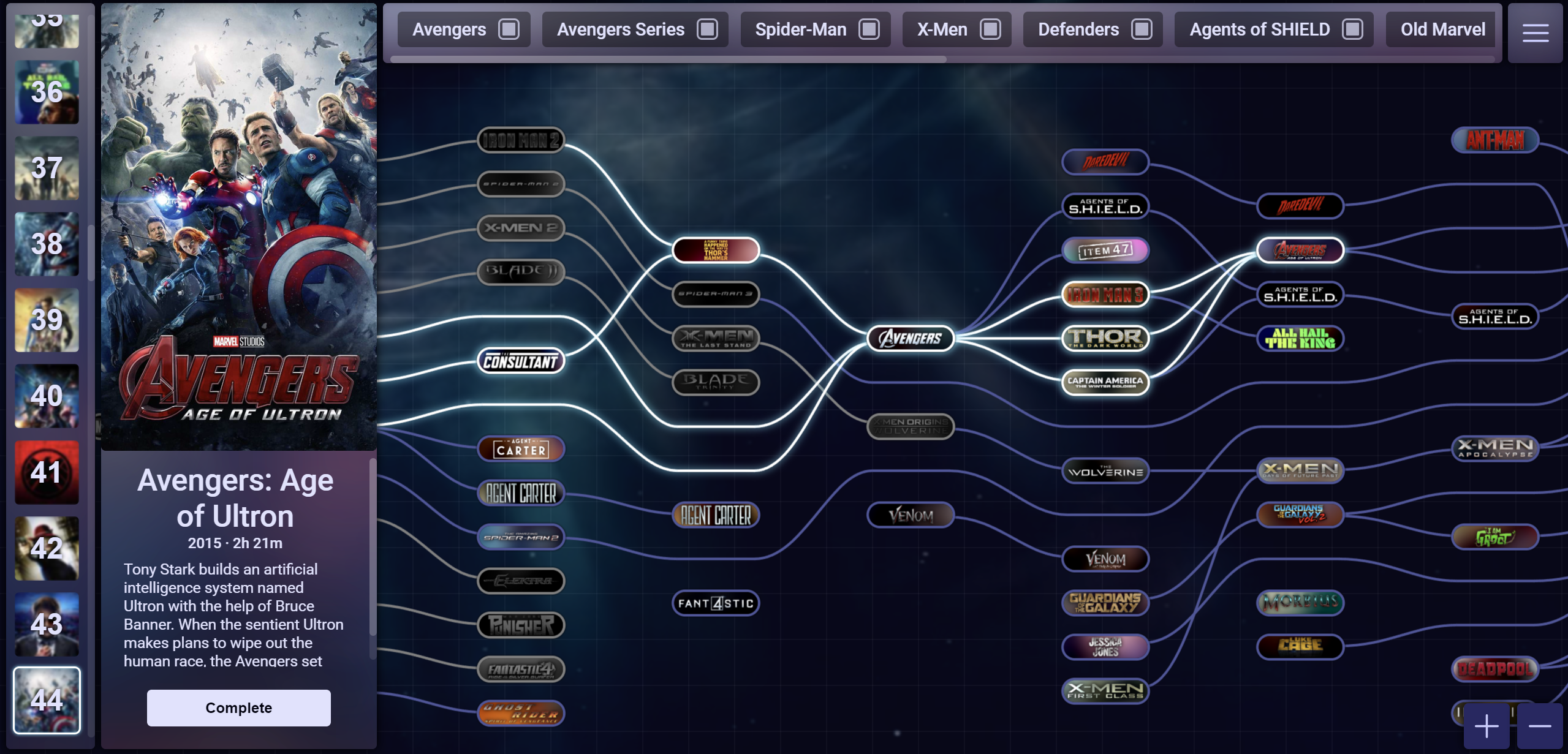
Task: Select X-Men Days of Future Past node
Action: click(1300, 470)
